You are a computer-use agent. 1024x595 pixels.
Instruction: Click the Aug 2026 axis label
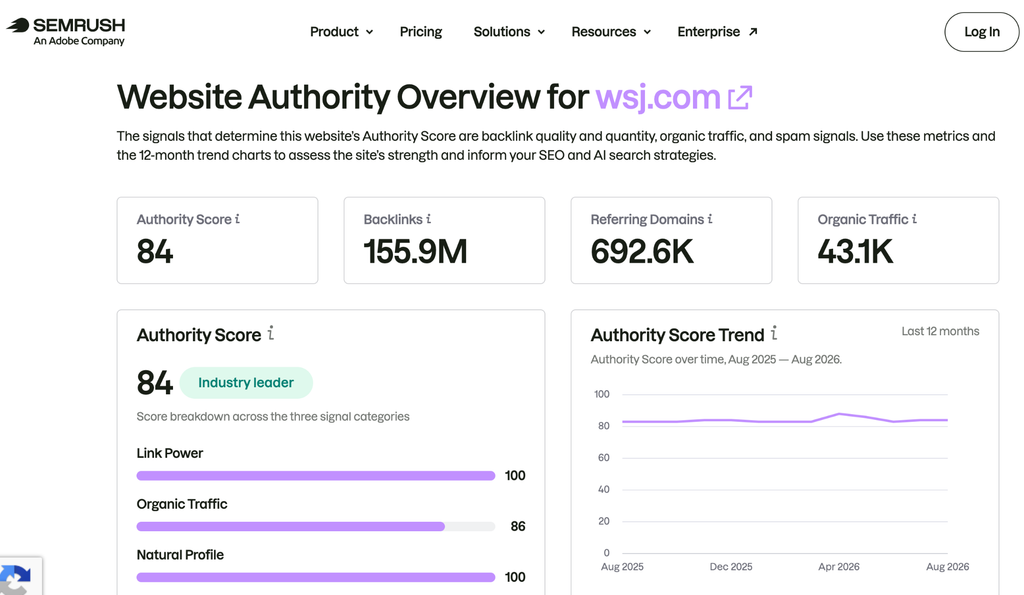(948, 567)
